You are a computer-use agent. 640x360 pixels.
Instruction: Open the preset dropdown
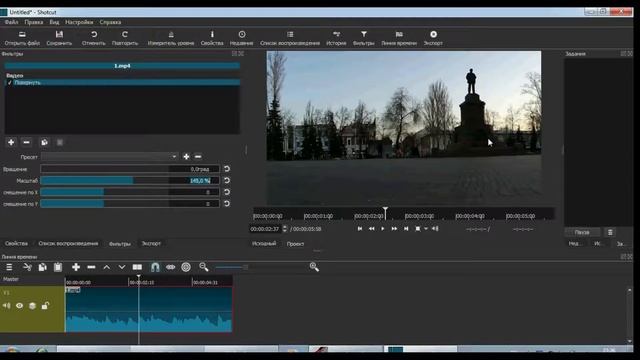[109, 157]
